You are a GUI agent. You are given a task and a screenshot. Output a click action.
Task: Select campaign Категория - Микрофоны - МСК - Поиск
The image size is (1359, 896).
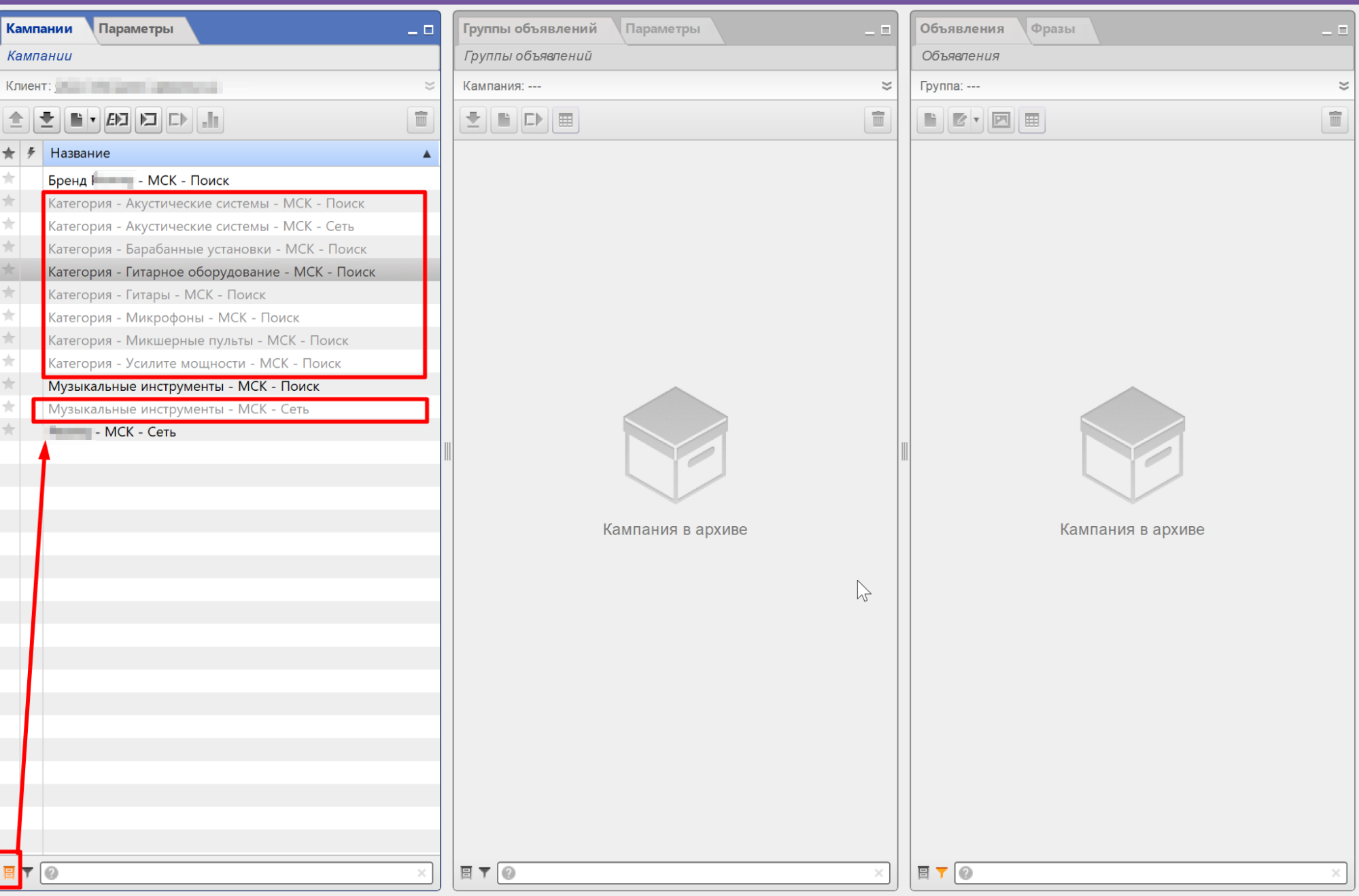[173, 317]
